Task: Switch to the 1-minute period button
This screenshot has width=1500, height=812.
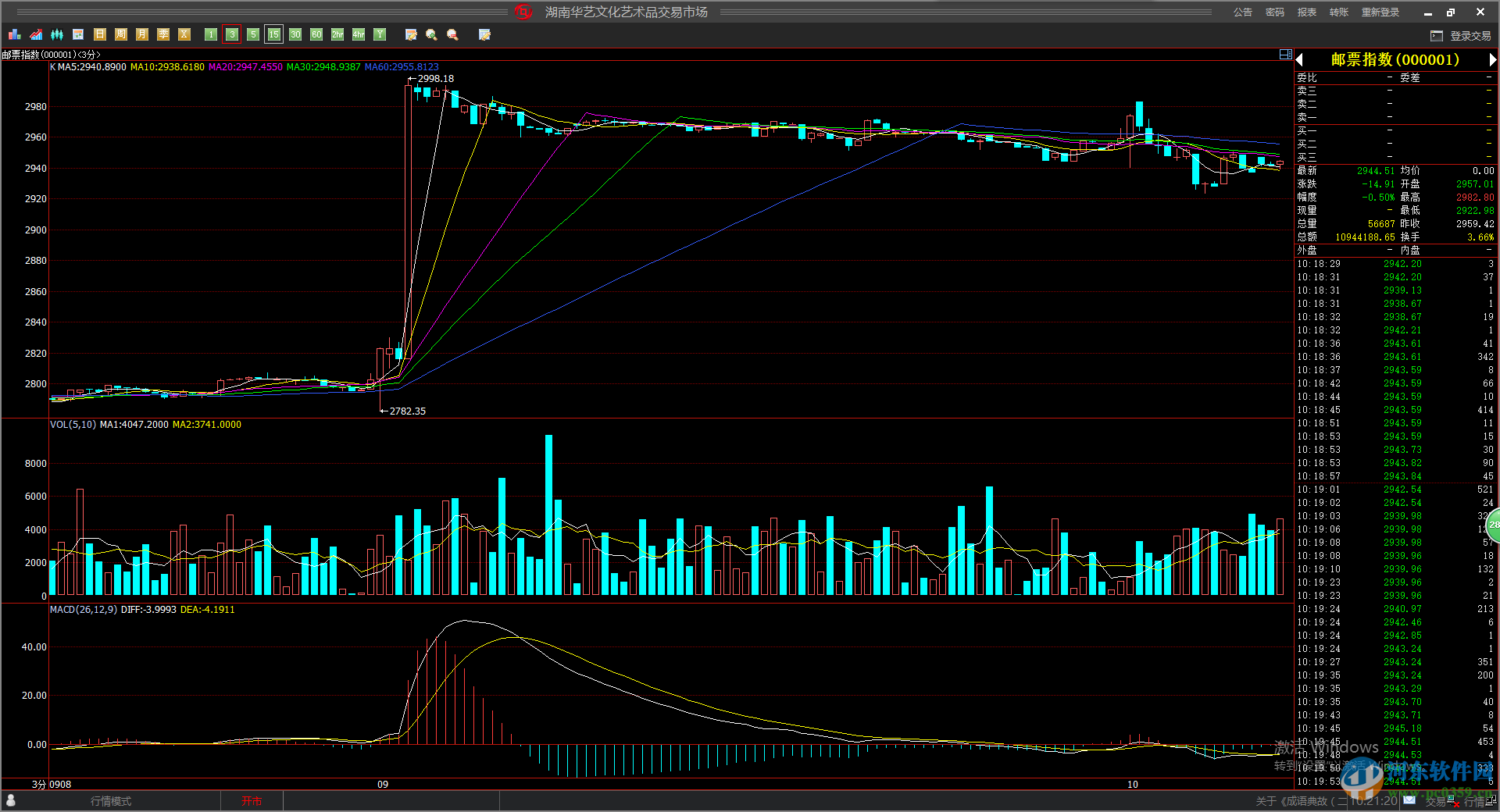Action: (x=211, y=34)
